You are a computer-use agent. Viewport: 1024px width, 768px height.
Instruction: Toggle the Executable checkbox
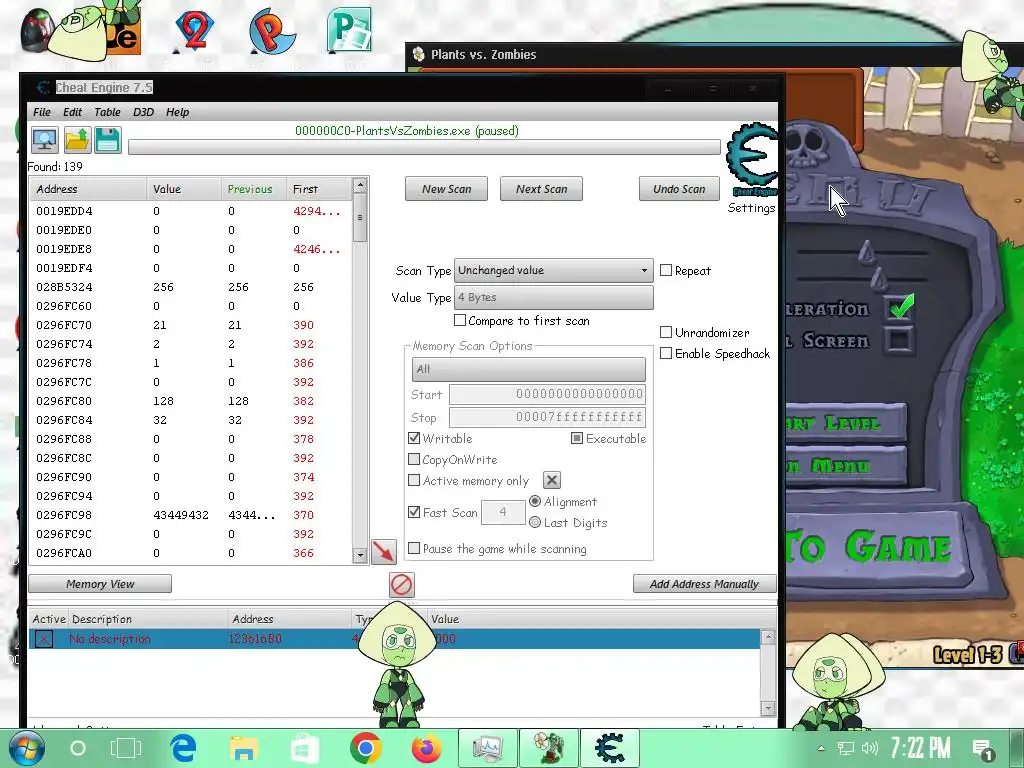point(577,438)
